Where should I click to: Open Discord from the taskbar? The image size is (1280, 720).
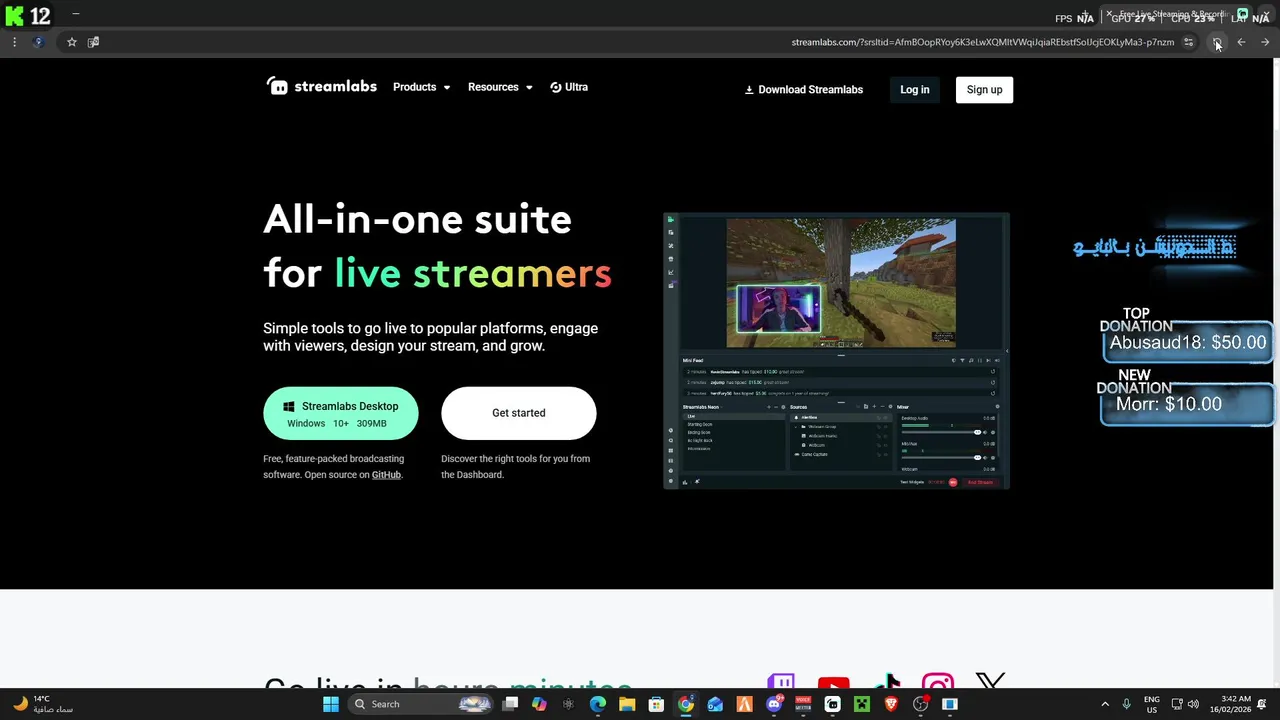tap(774, 704)
